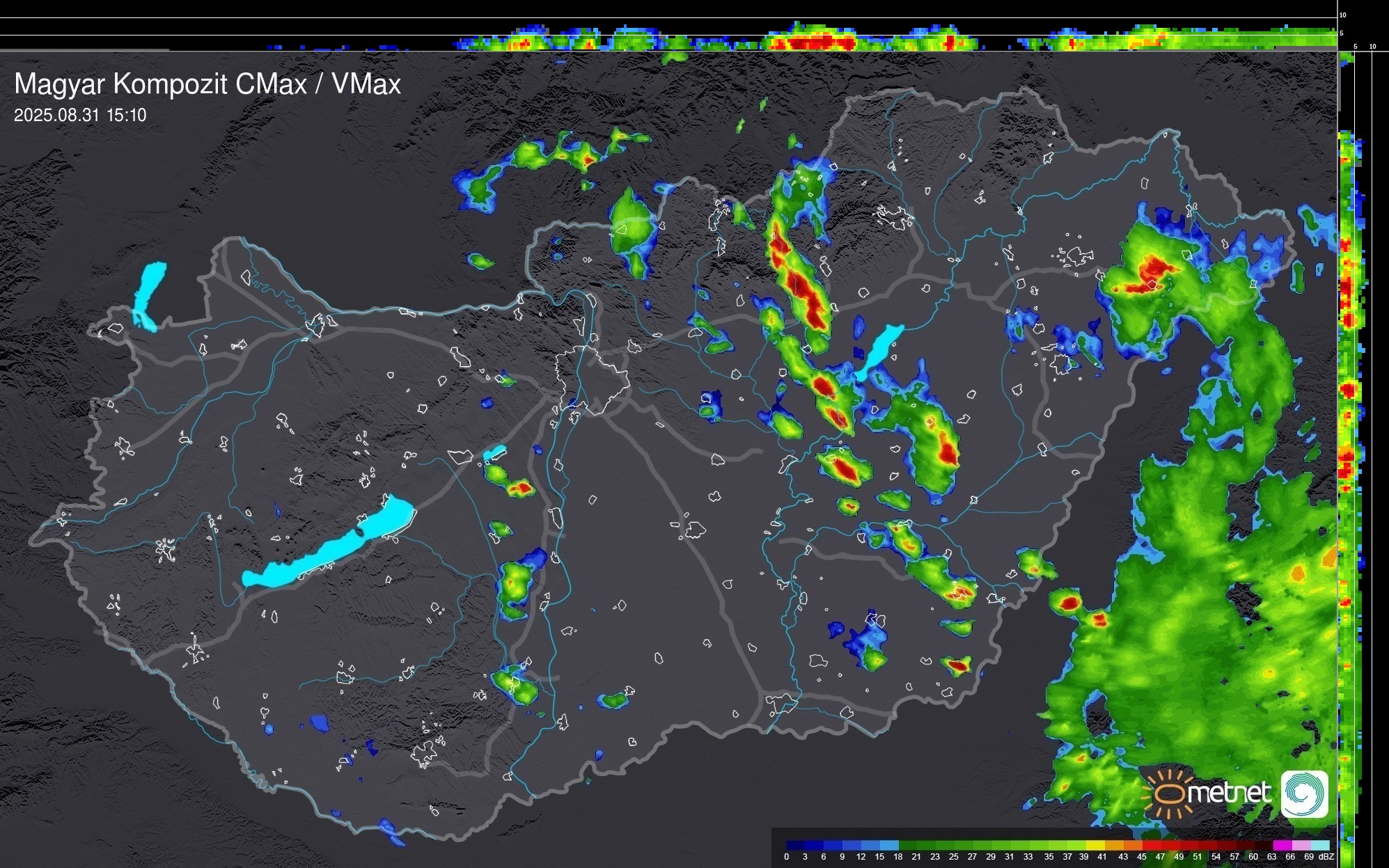Click the 10 km height label top-right
The height and width of the screenshot is (868, 1389).
[x=1343, y=15]
